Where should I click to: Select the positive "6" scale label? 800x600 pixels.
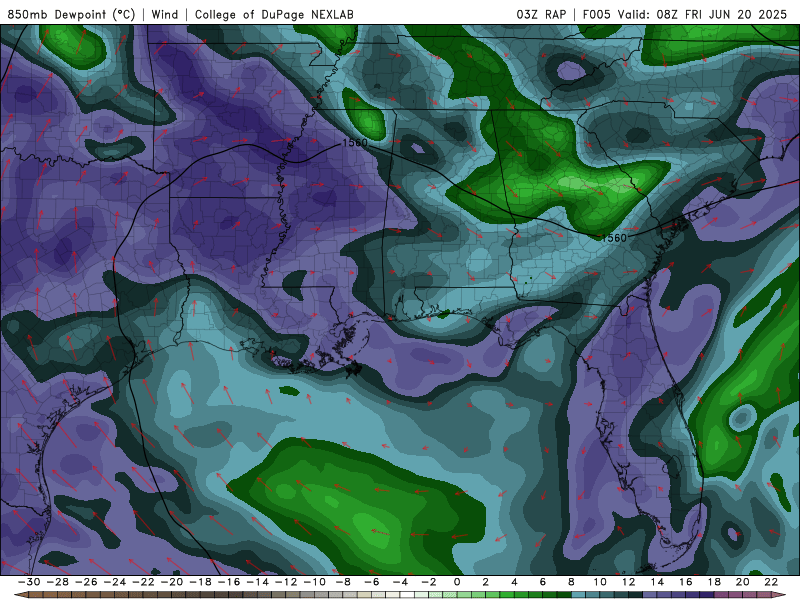(x=543, y=582)
